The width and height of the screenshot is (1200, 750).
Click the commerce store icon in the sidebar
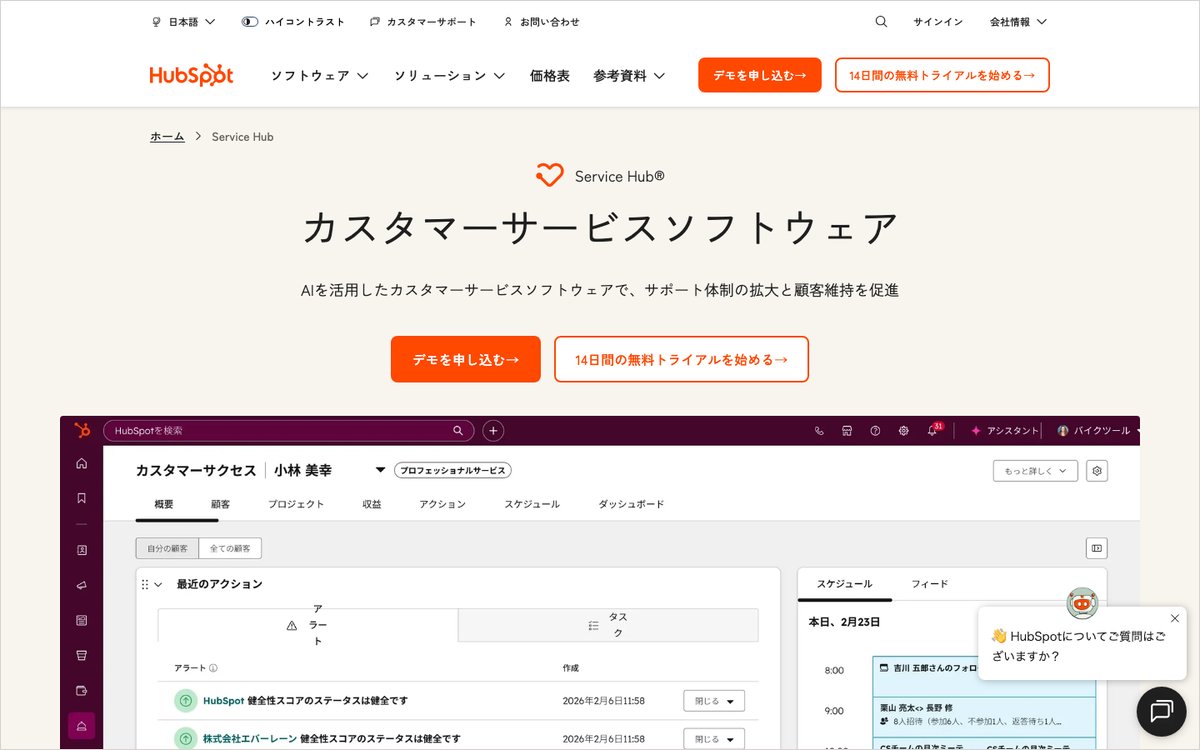point(82,655)
